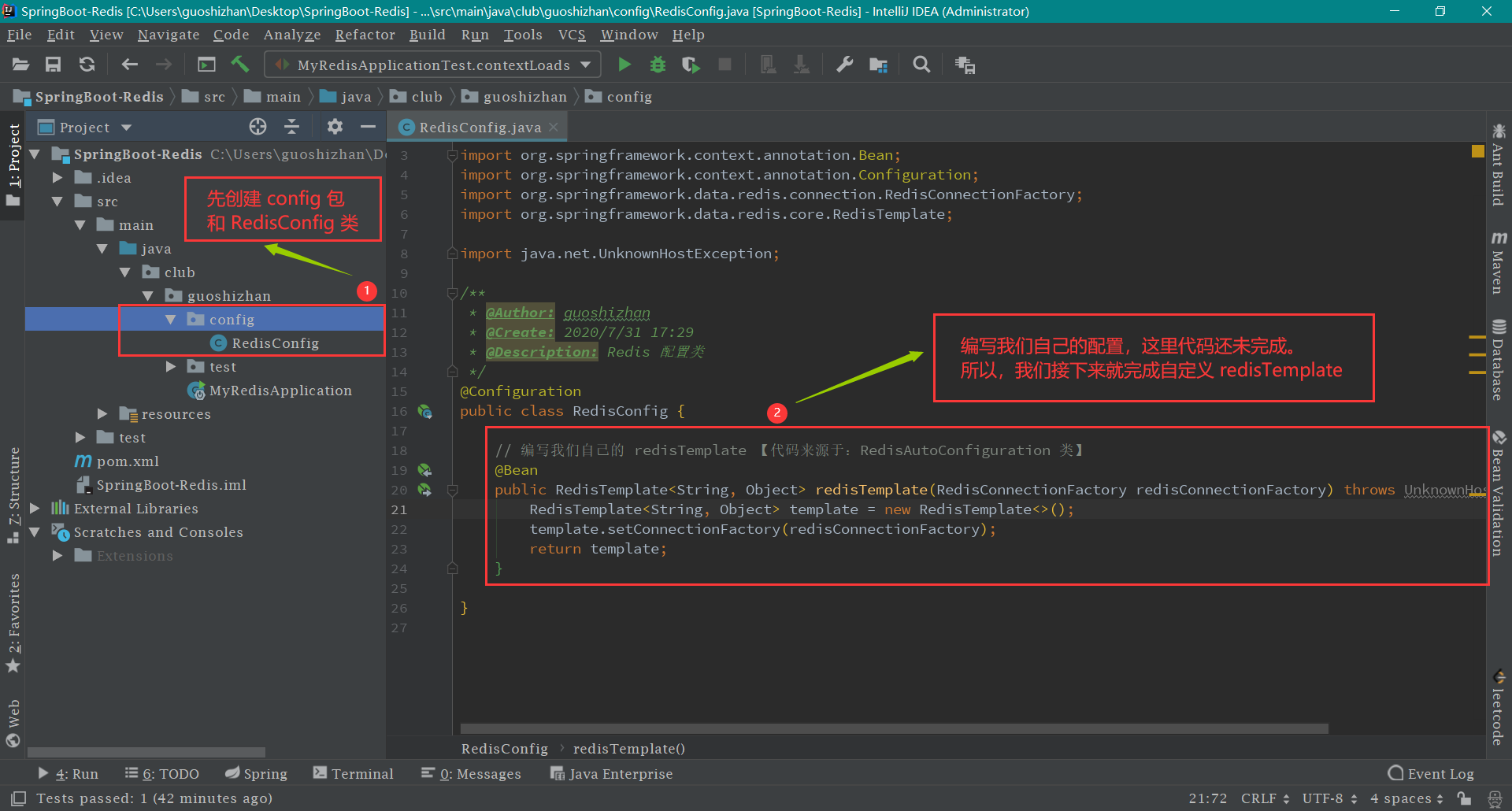Open Project panel gear settings
The image size is (1512, 811).
click(x=335, y=127)
